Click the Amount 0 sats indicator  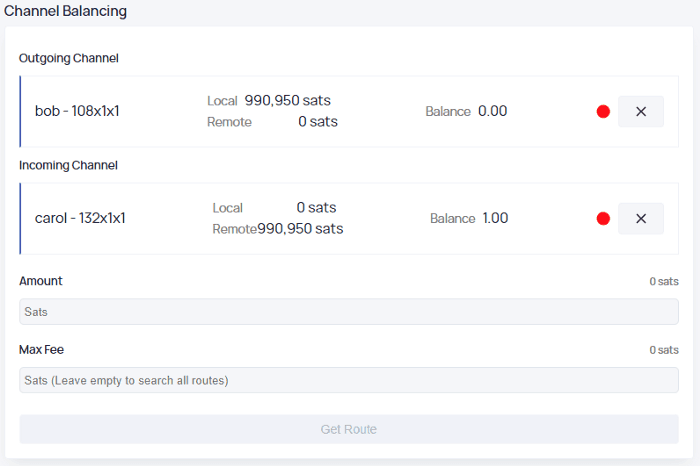click(x=664, y=281)
